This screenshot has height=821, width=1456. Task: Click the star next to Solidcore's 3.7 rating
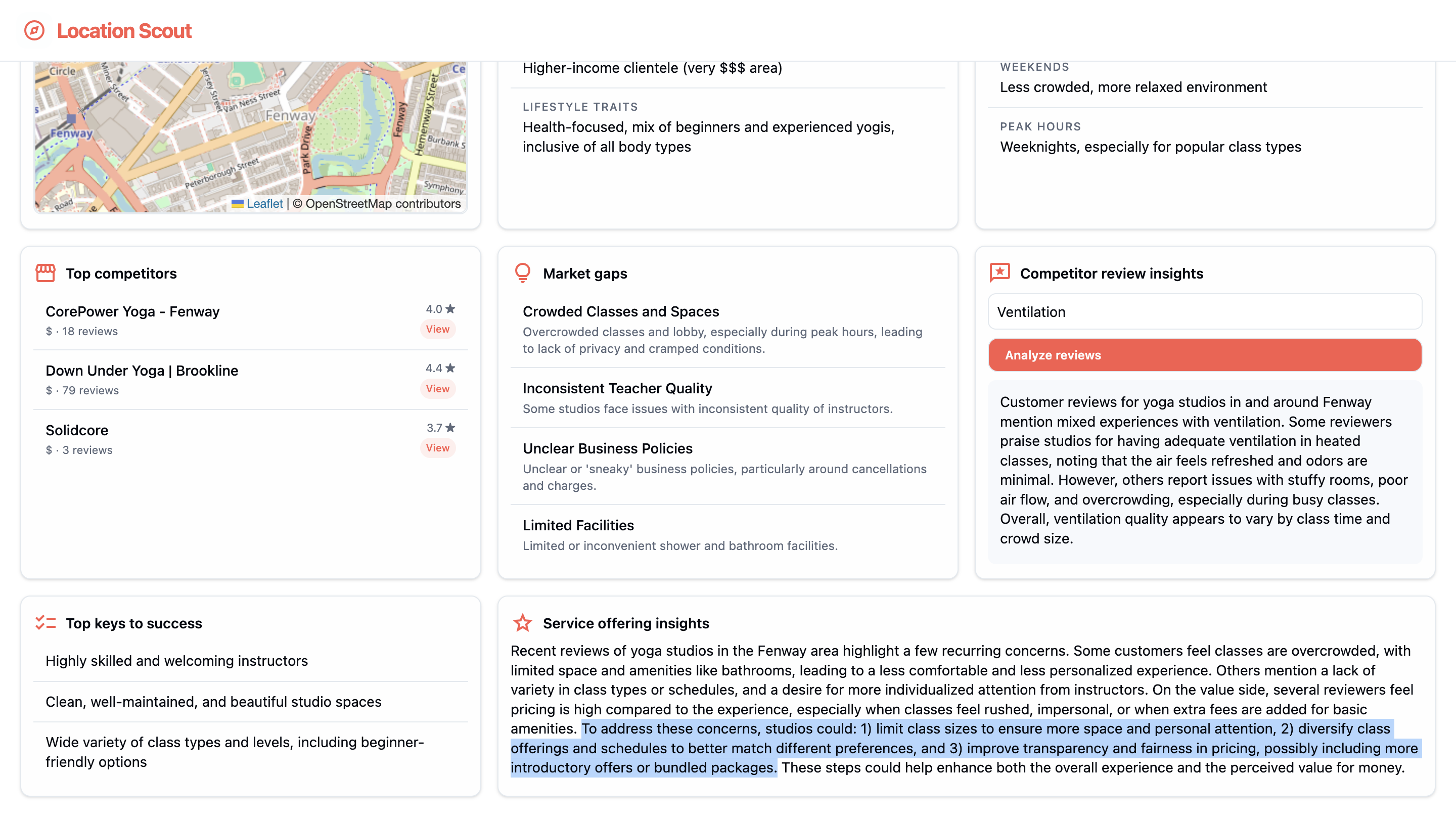click(x=450, y=428)
